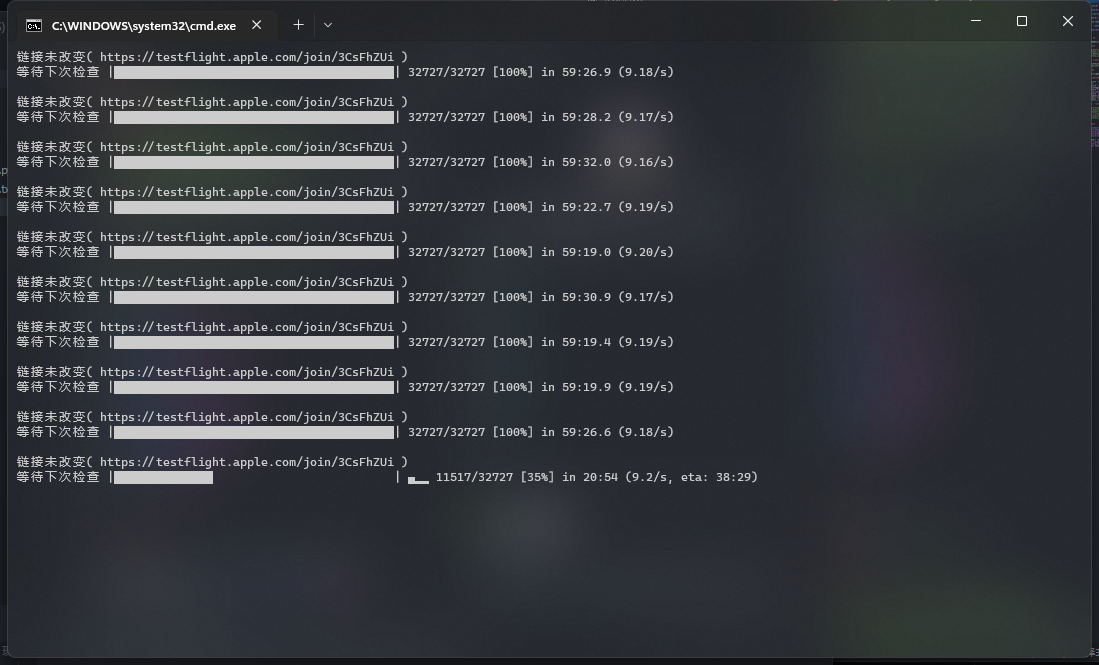Click '链接未改变' on the first entry
Image resolution: width=1099 pixels, height=665 pixels.
point(51,57)
